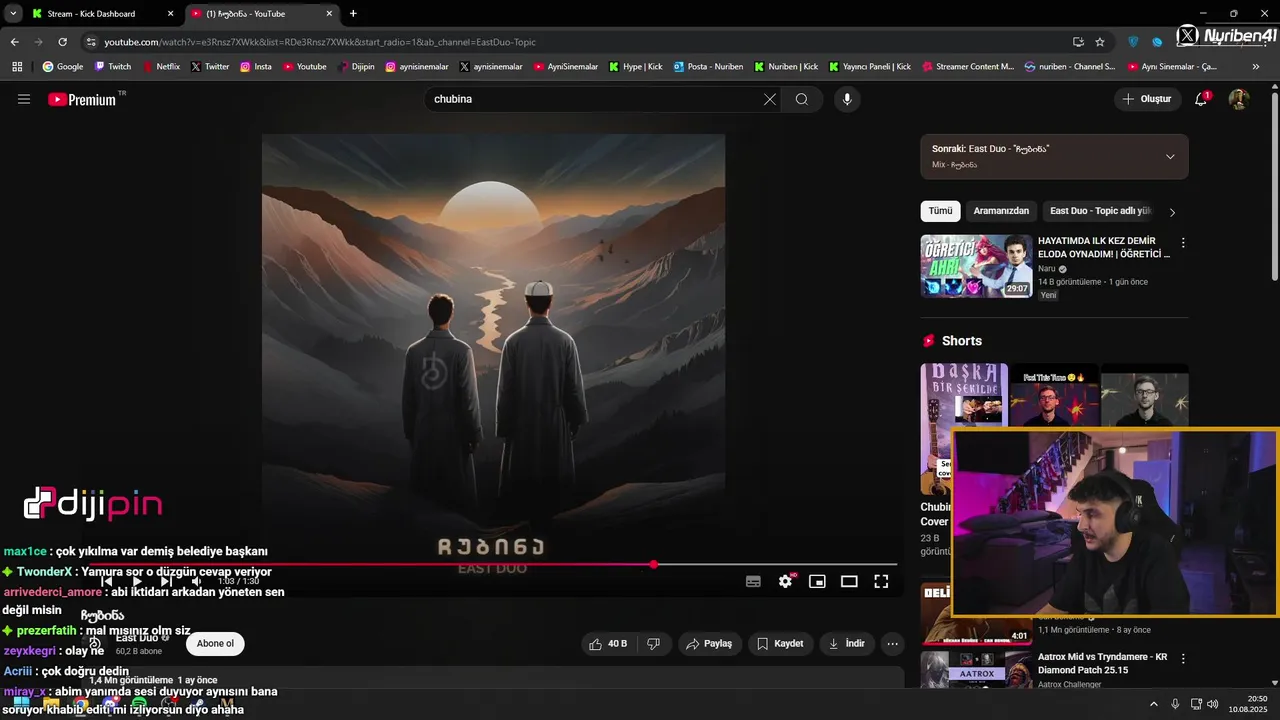Click the browser address bar URL
Screen dimensions: 1280x720
click(320, 42)
